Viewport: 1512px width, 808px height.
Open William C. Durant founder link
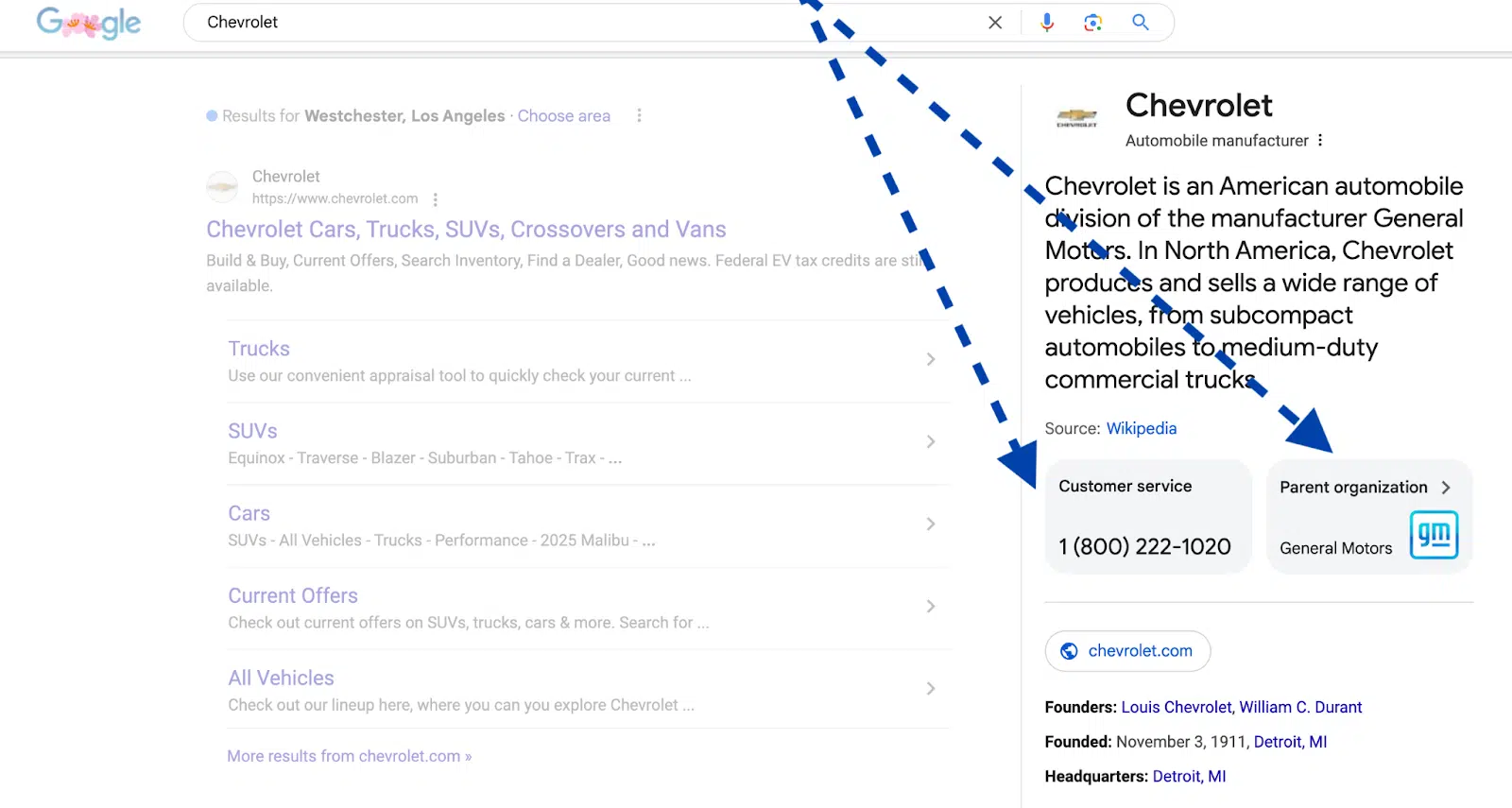coord(1300,707)
